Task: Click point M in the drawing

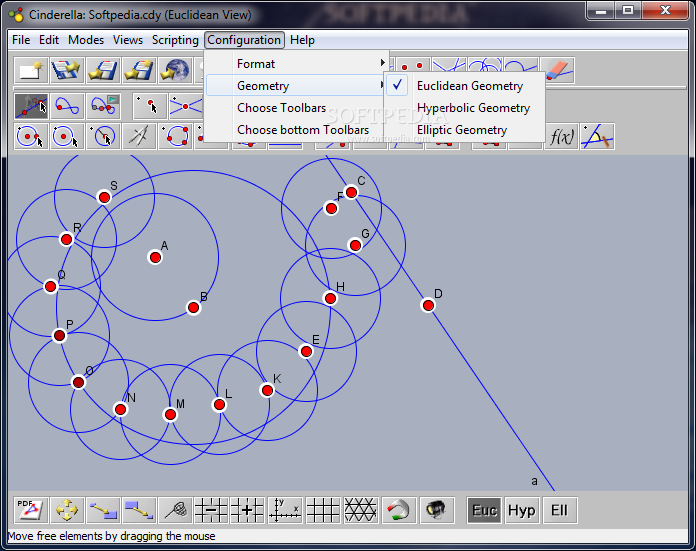Action: [170, 415]
